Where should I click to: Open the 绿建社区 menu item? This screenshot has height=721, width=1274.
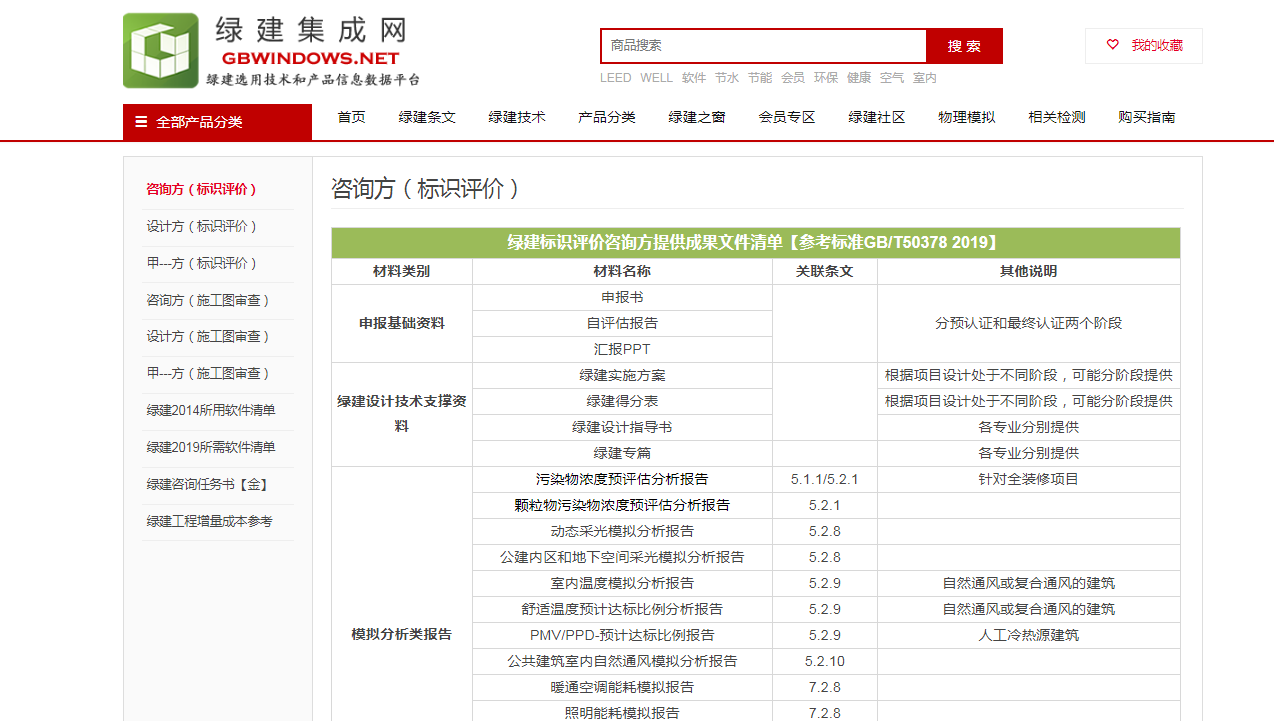pos(875,117)
